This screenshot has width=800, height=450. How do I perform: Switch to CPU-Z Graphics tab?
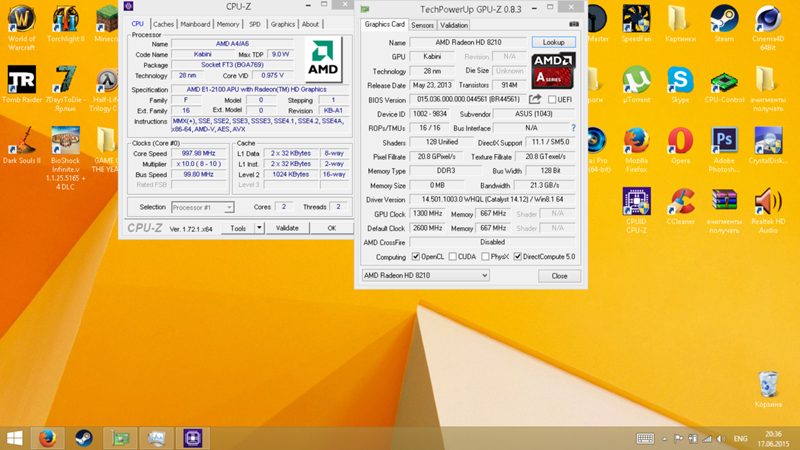point(283,24)
